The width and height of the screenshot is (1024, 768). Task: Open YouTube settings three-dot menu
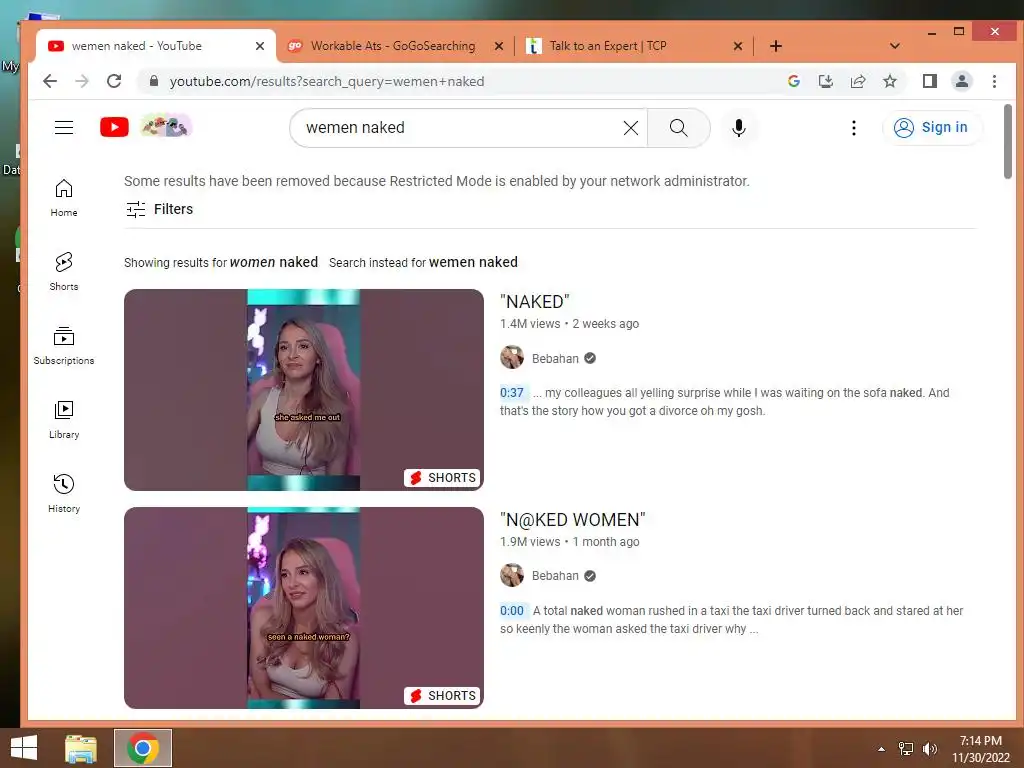(x=854, y=128)
